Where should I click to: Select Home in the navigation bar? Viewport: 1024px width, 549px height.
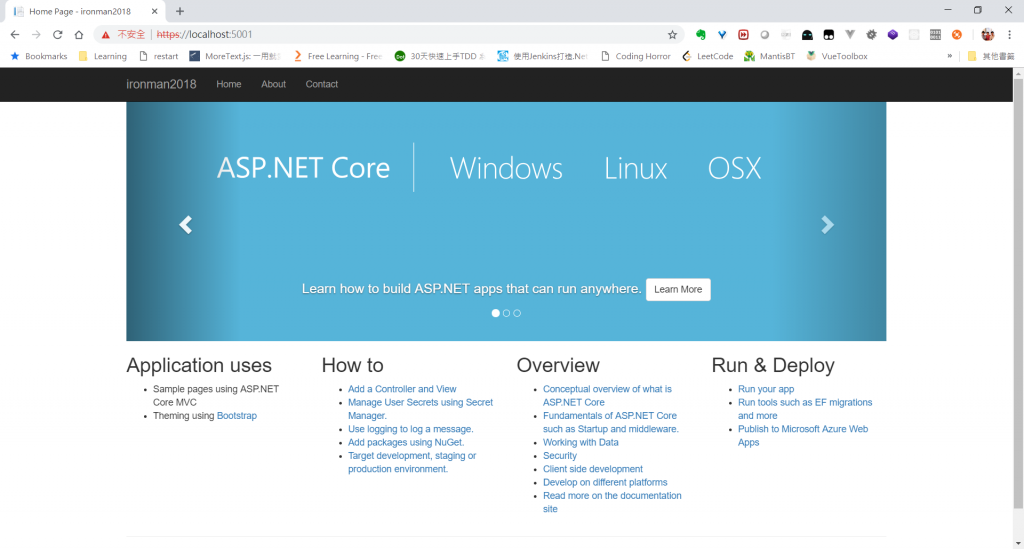(x=229, y=84)
